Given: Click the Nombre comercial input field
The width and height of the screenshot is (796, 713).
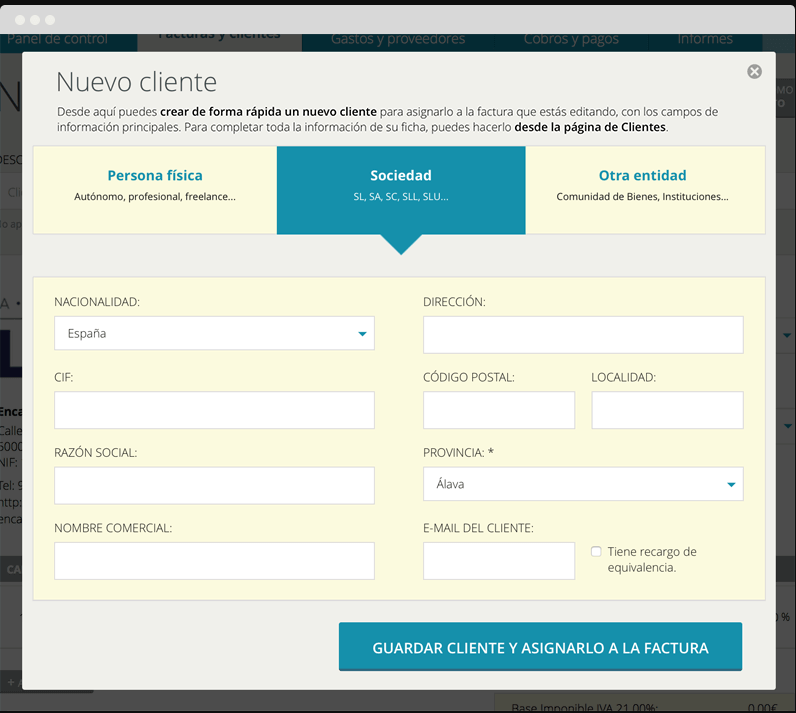Looking at the screenshot, I should point(214,561).
